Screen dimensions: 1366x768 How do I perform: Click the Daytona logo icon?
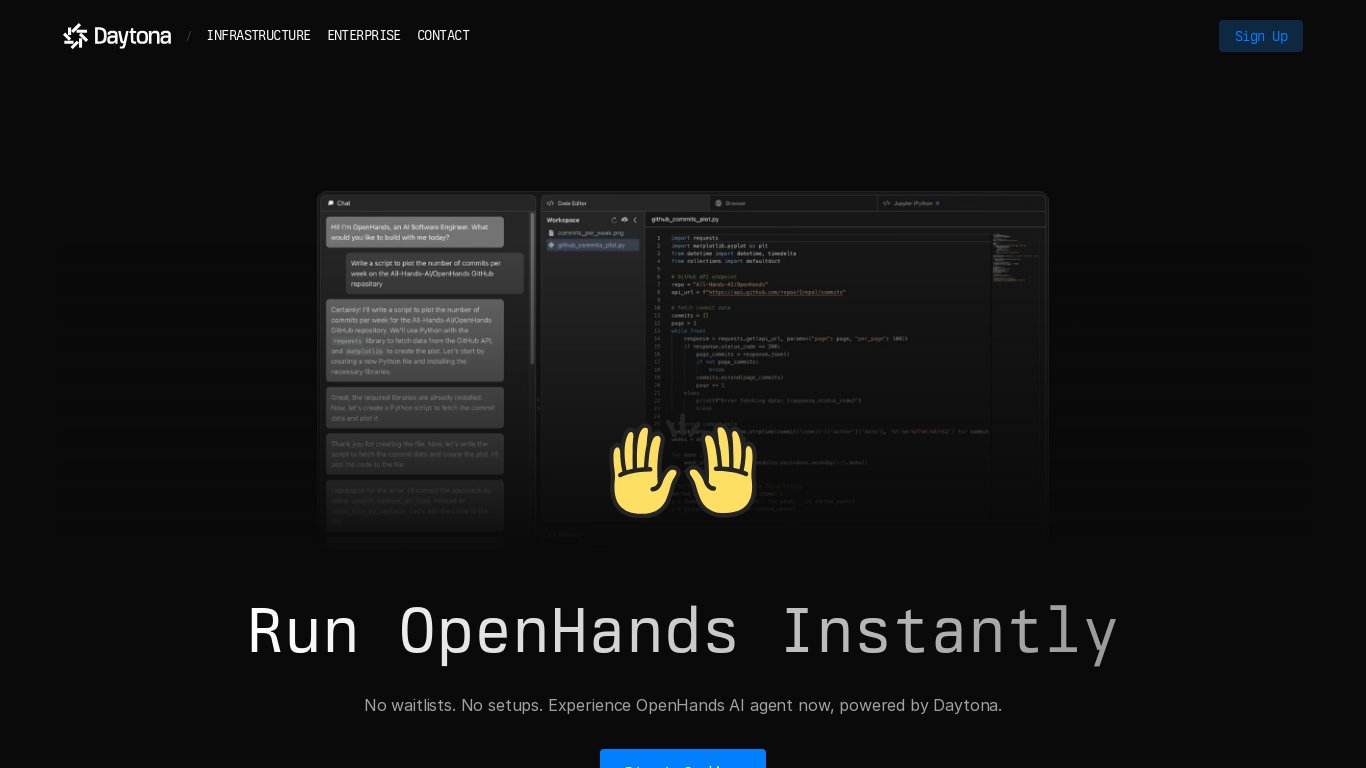76,36
